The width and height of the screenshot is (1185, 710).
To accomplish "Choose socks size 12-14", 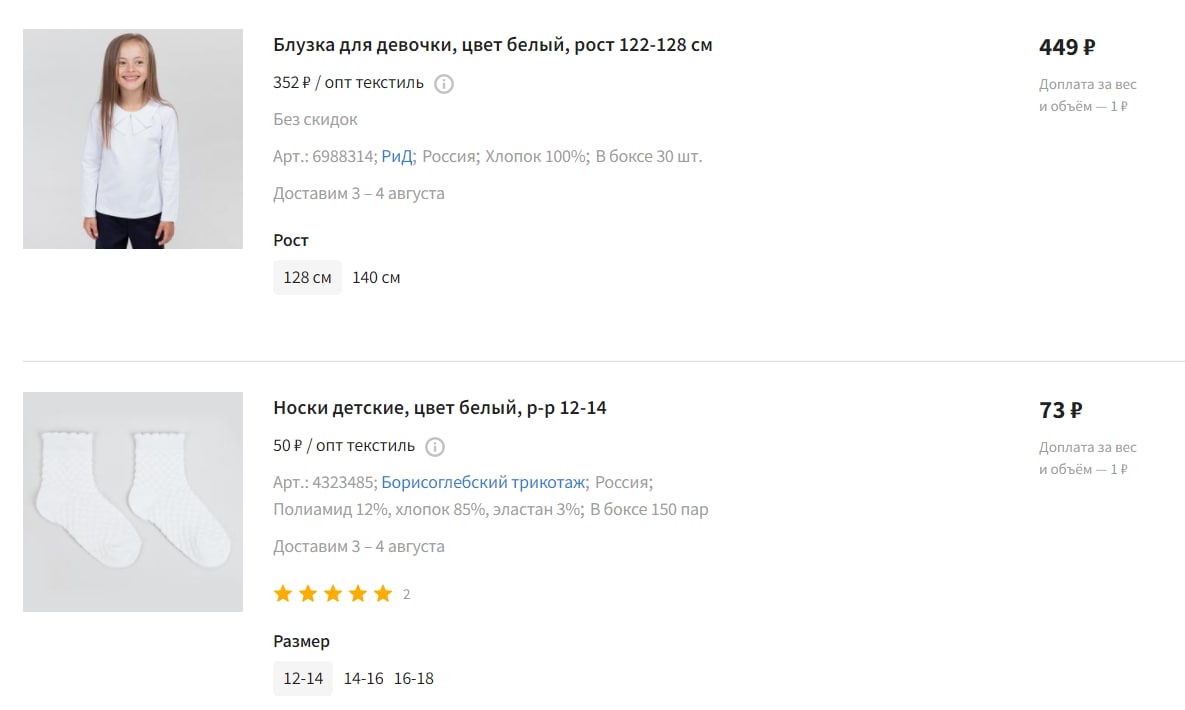I will point(303,678).
